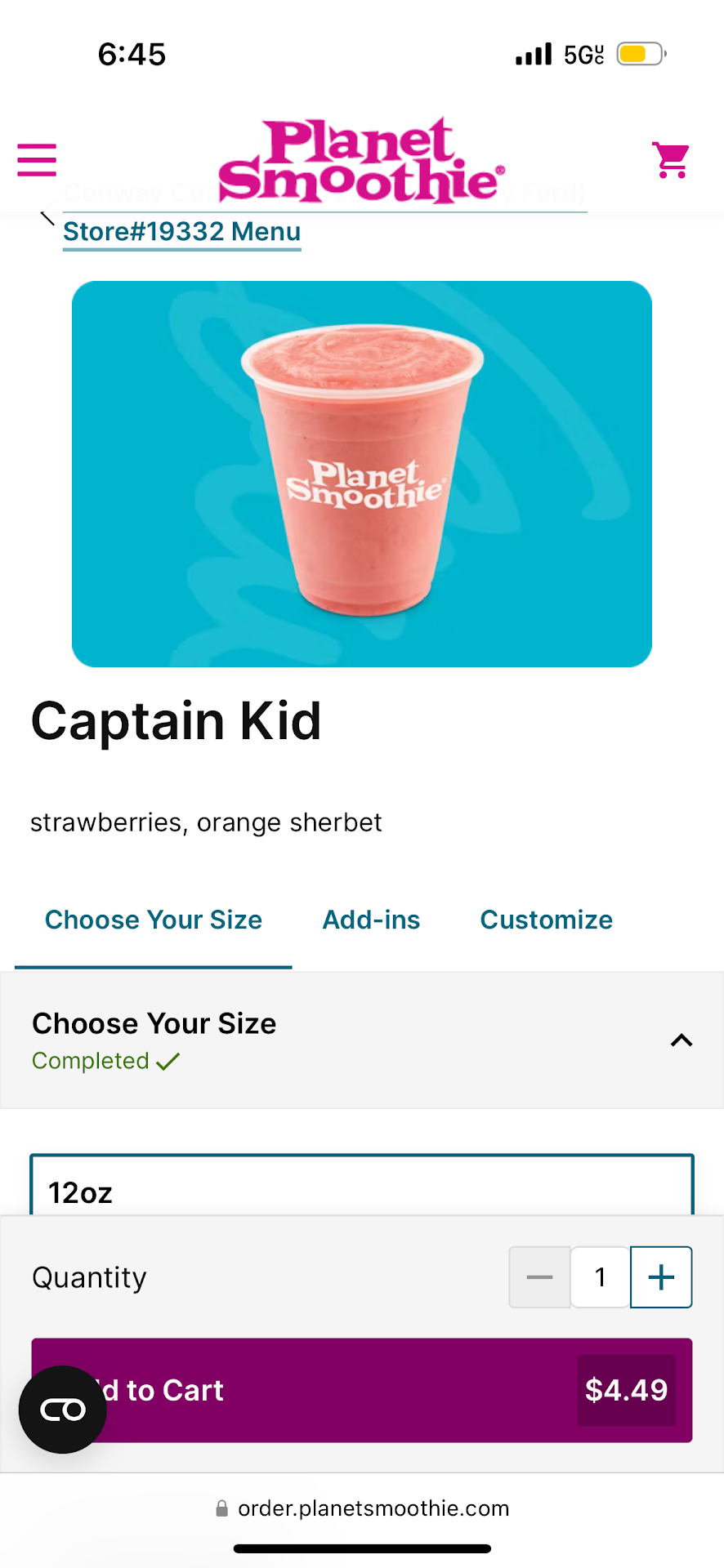The image size is (724, 1568).
Task: Tap the order.planetsmoothie.com address bar
Action: (x=373, y=1508)
